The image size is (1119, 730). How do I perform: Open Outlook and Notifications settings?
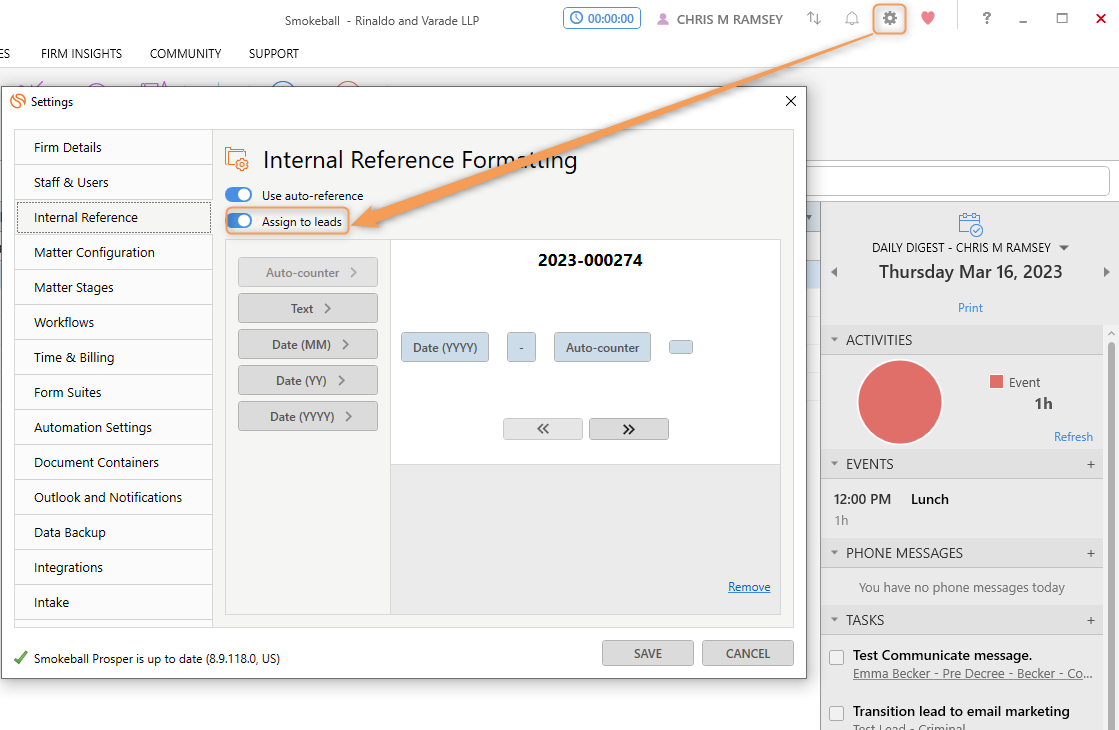pos(113,497)
